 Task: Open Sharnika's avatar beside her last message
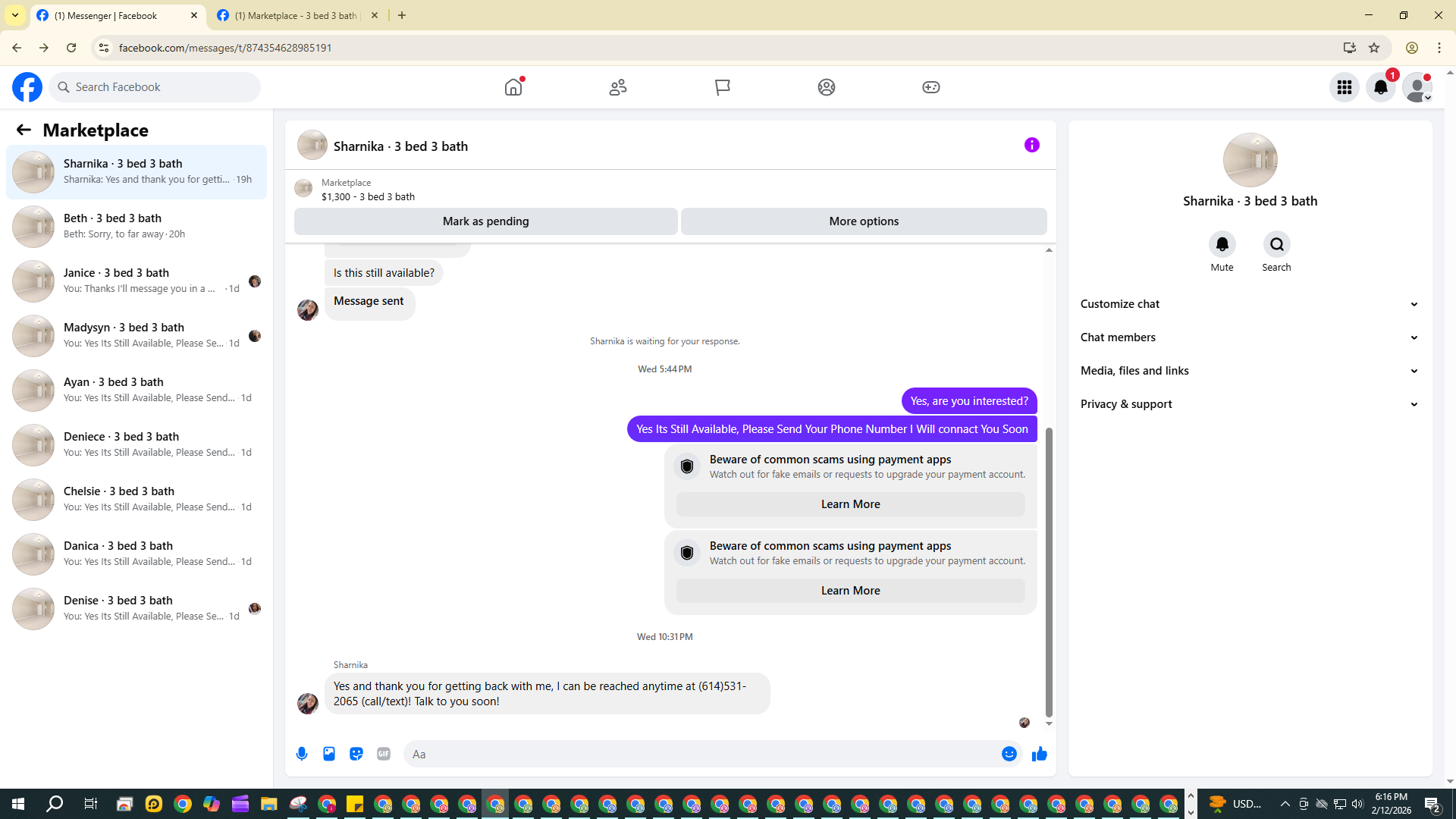point(308,704)
